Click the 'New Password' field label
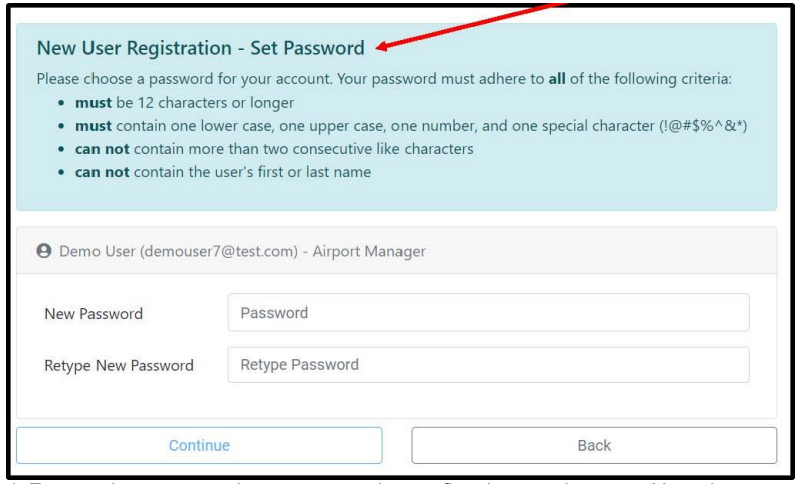The width and height of the screenshot is (801, 484). tap(93, 314)
